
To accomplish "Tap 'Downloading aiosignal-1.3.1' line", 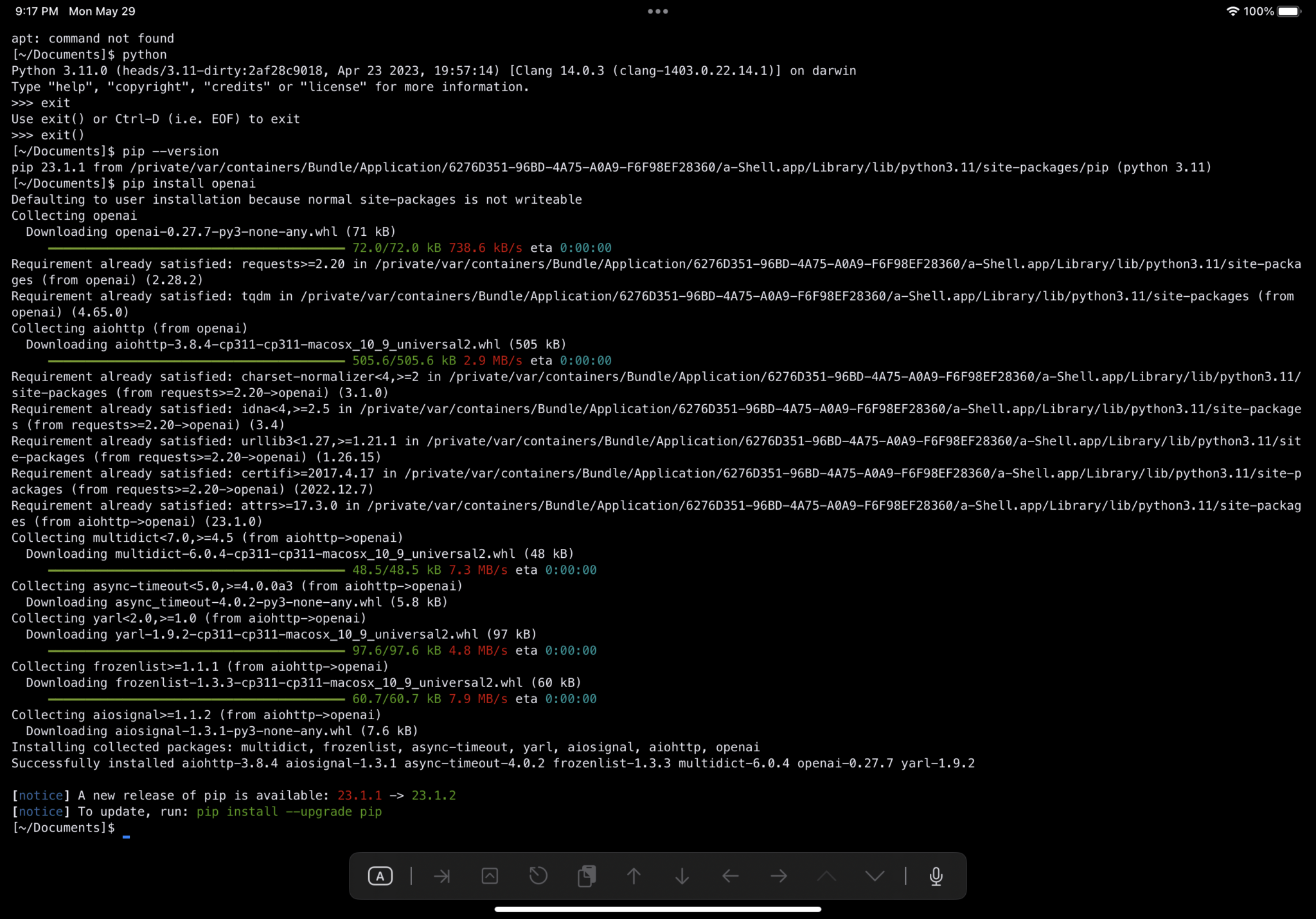I will tap(222, 731).
